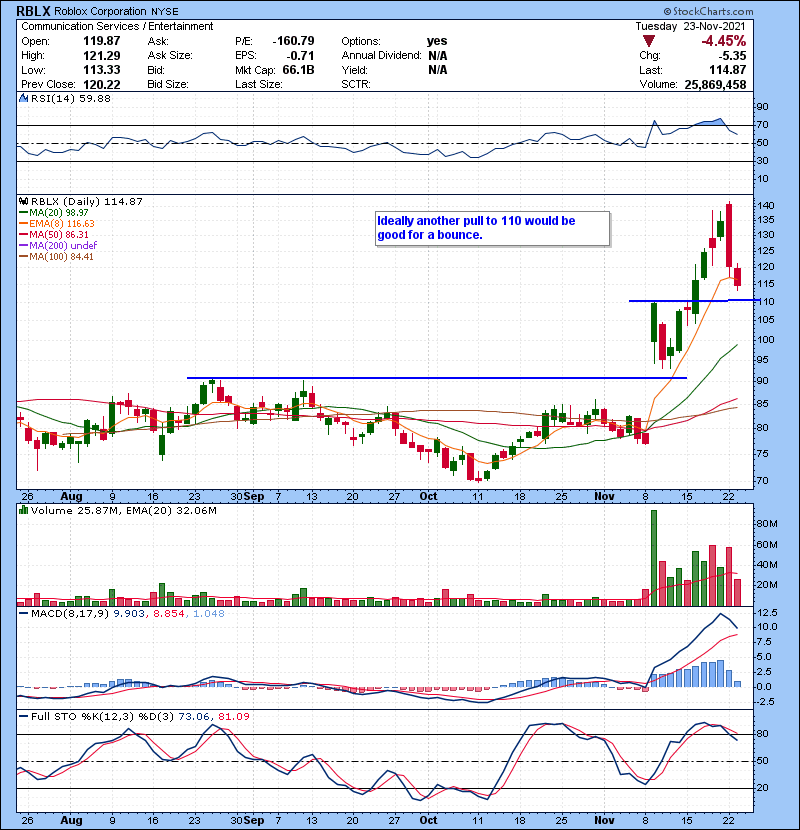Click the Low value 113.33

point(102,70)
